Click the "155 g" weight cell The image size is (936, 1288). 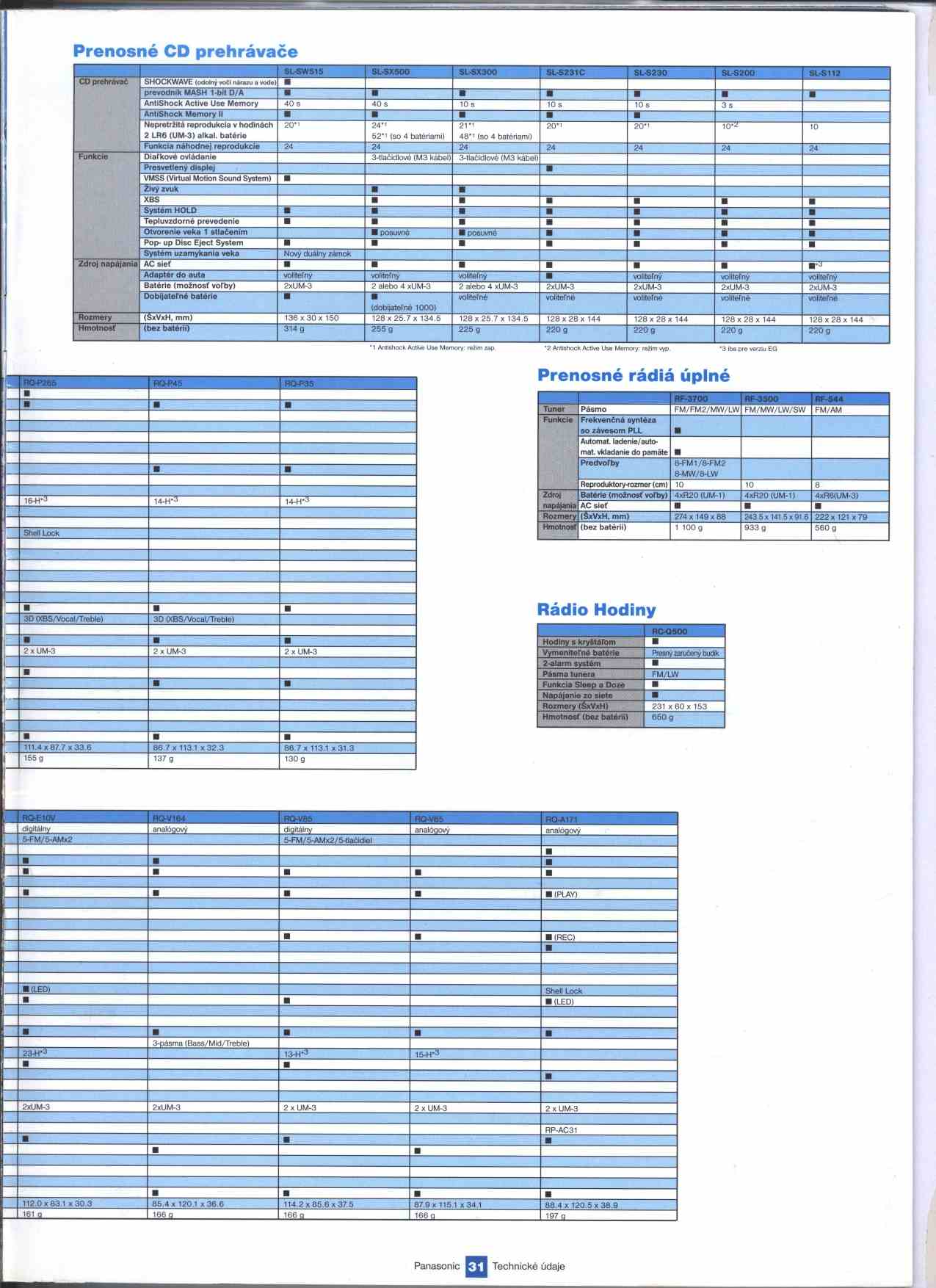pyautogui.click(x=33, y=758)
